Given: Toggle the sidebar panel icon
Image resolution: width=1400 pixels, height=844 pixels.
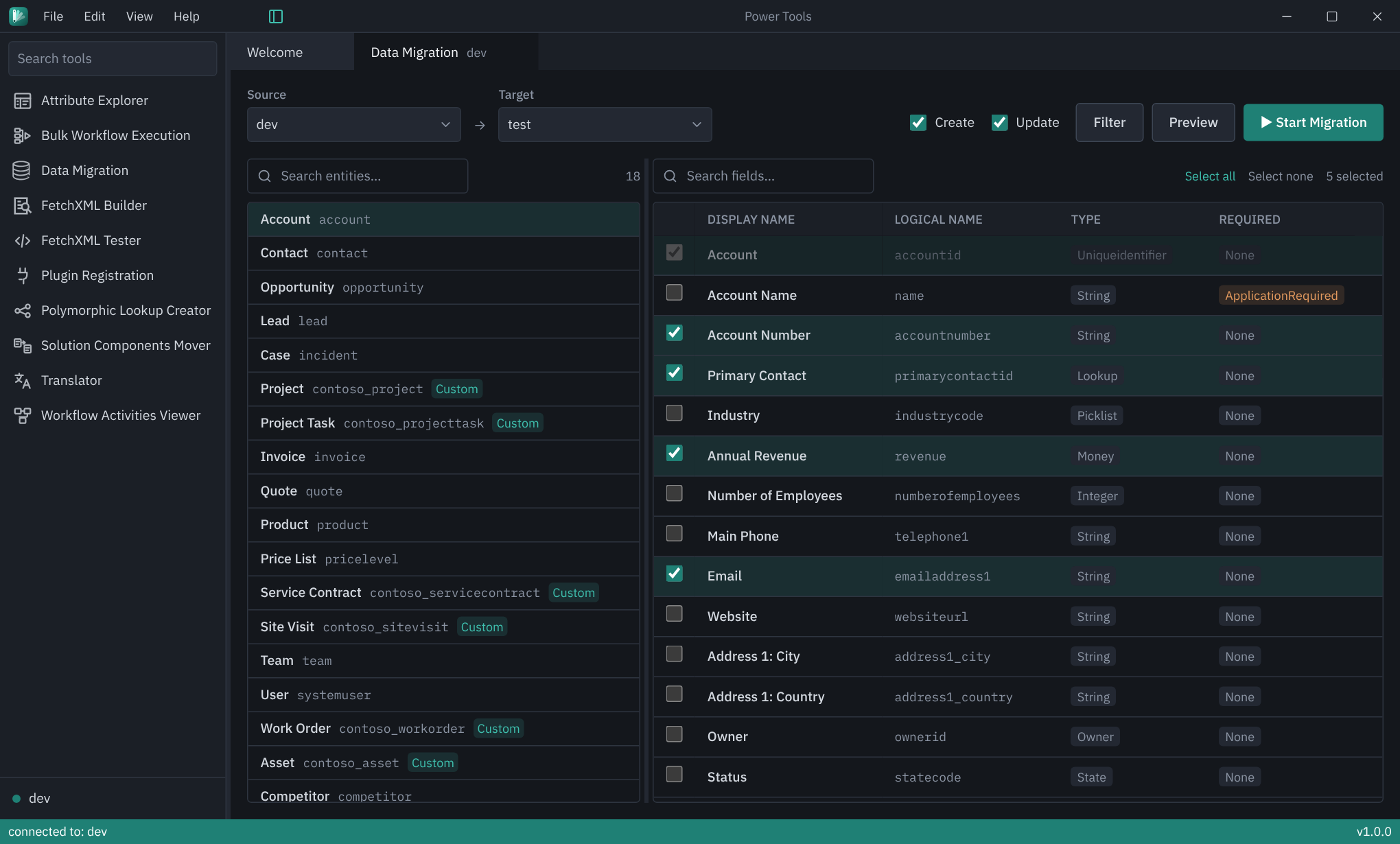Looking at the screenshot, I should click(276, 16).
